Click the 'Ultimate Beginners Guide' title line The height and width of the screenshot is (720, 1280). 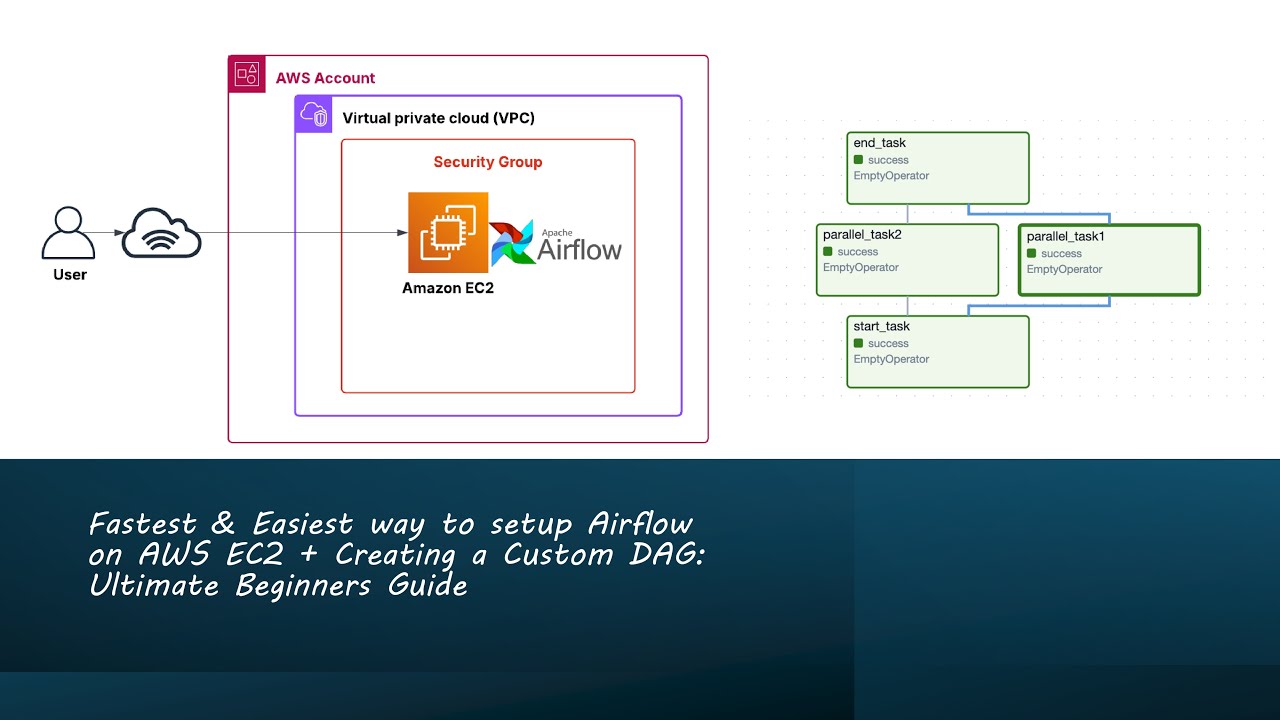point(279,585)
